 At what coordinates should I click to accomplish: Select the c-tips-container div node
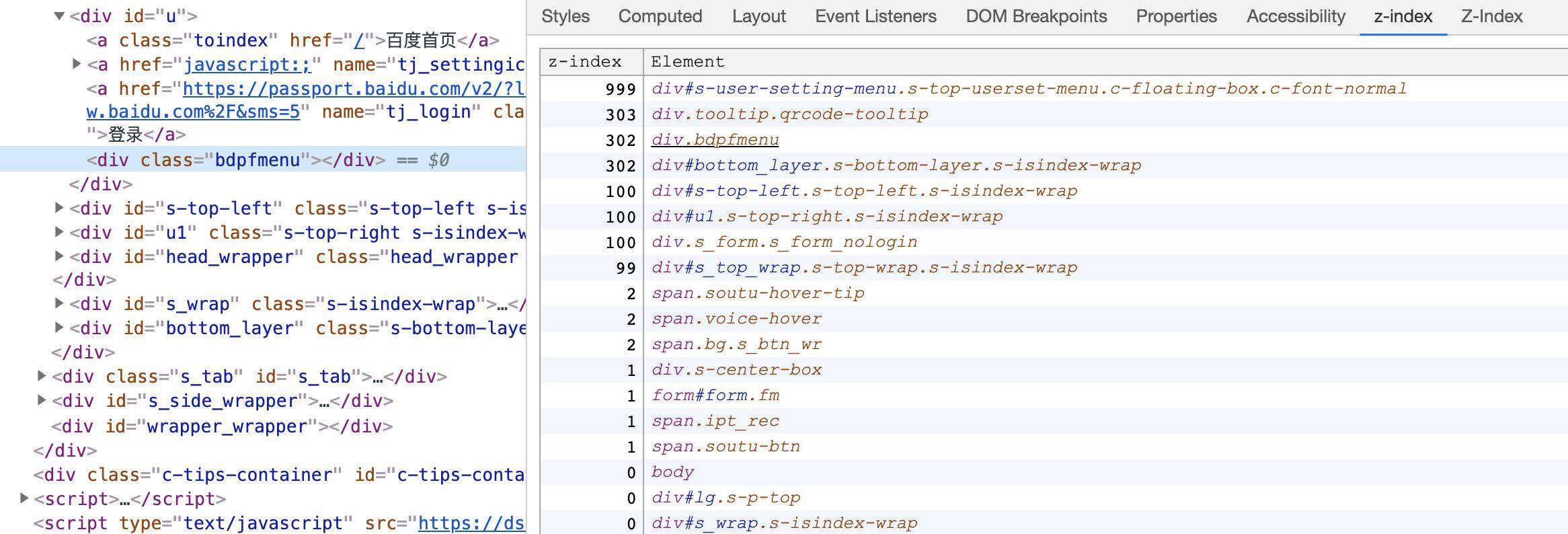(x=279, y=474)
